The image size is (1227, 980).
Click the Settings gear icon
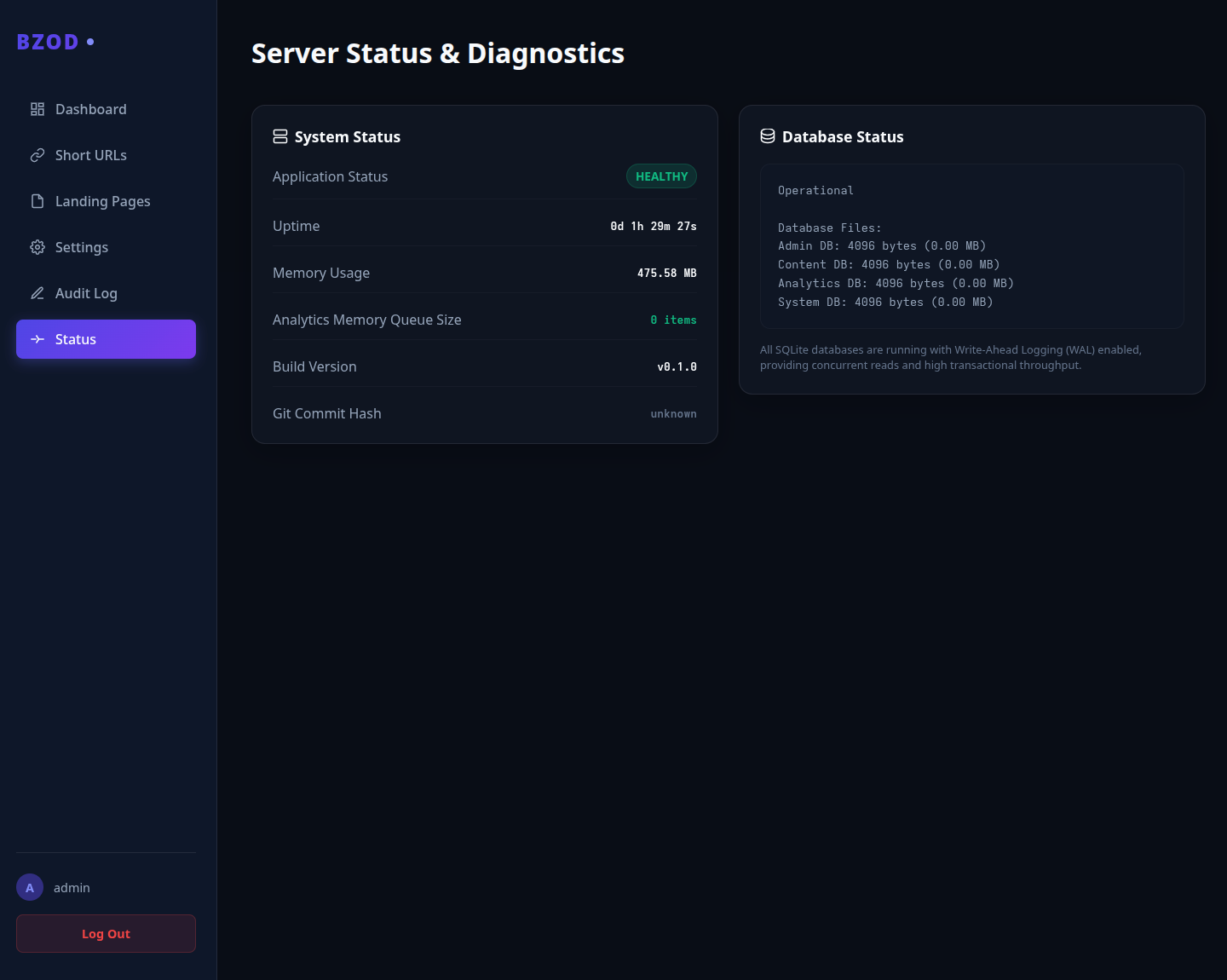[x=37, y=247]
